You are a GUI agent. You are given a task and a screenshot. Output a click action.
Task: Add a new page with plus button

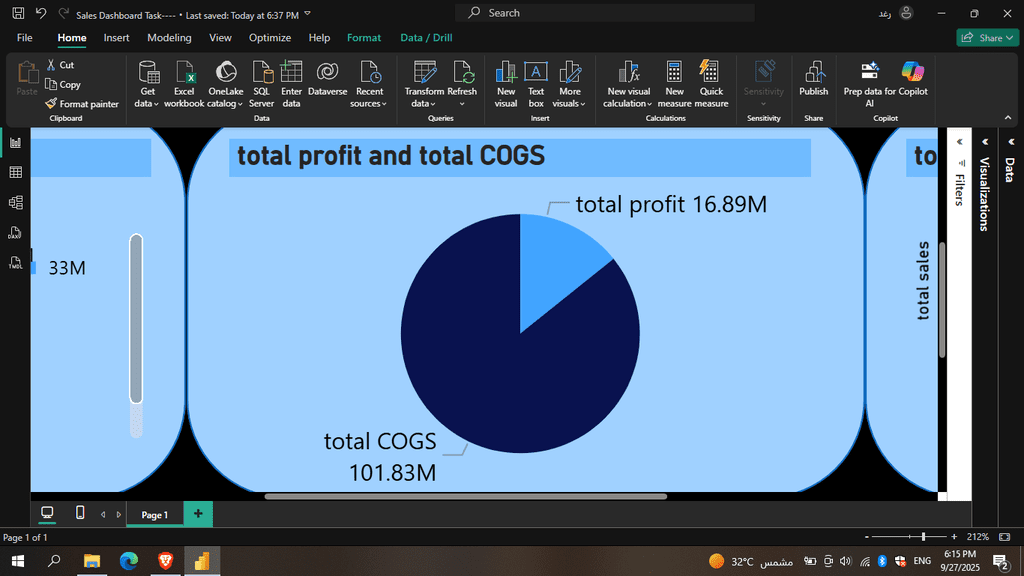tap(198, 514)
